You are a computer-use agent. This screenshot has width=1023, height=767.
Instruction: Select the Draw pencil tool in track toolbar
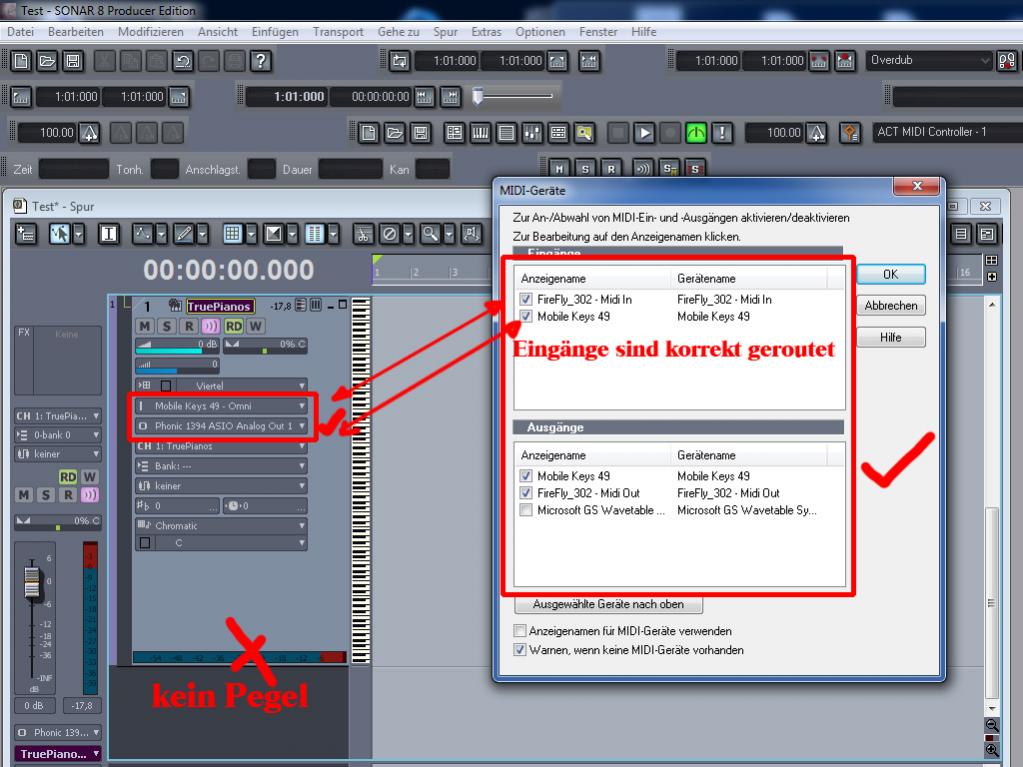184,233
